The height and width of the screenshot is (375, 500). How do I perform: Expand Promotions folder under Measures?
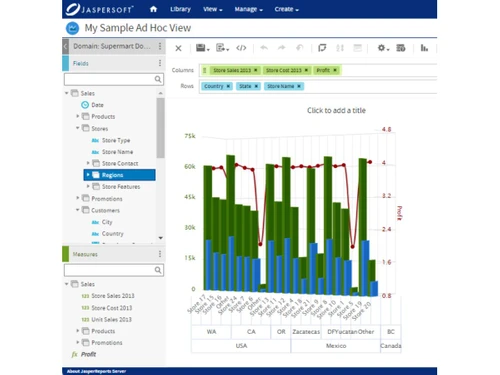(78, 342)
